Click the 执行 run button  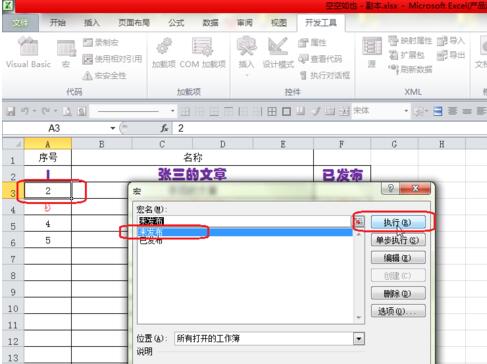coord(398,222)
